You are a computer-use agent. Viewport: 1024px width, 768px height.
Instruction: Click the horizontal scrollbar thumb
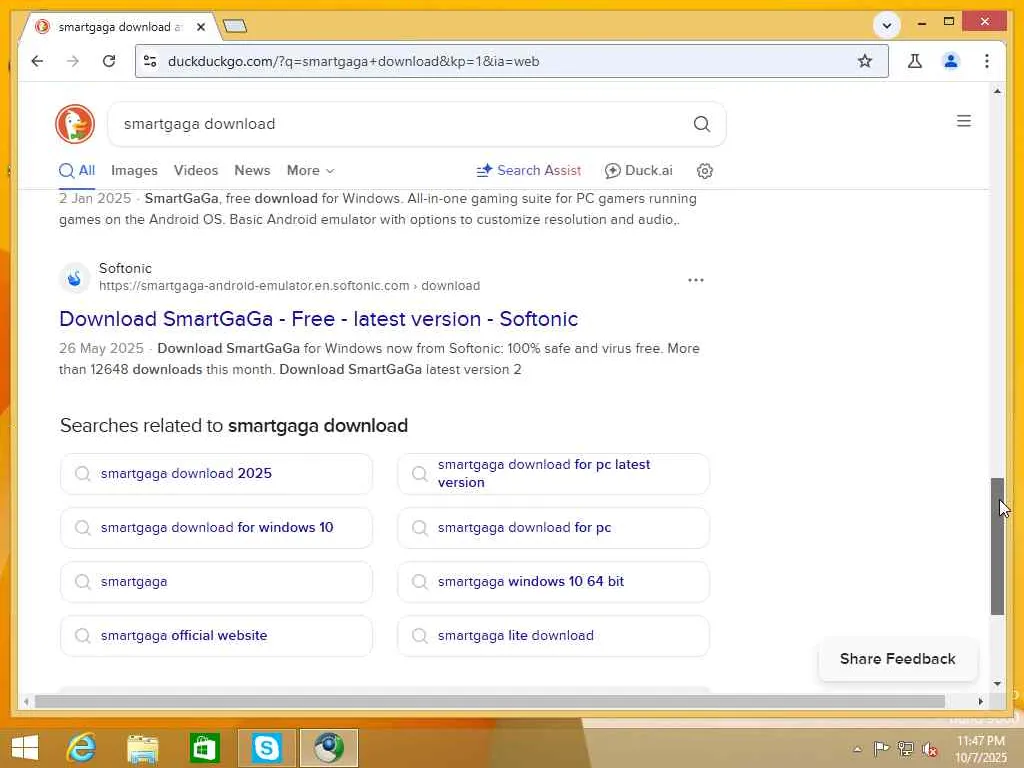click(490, 701)
